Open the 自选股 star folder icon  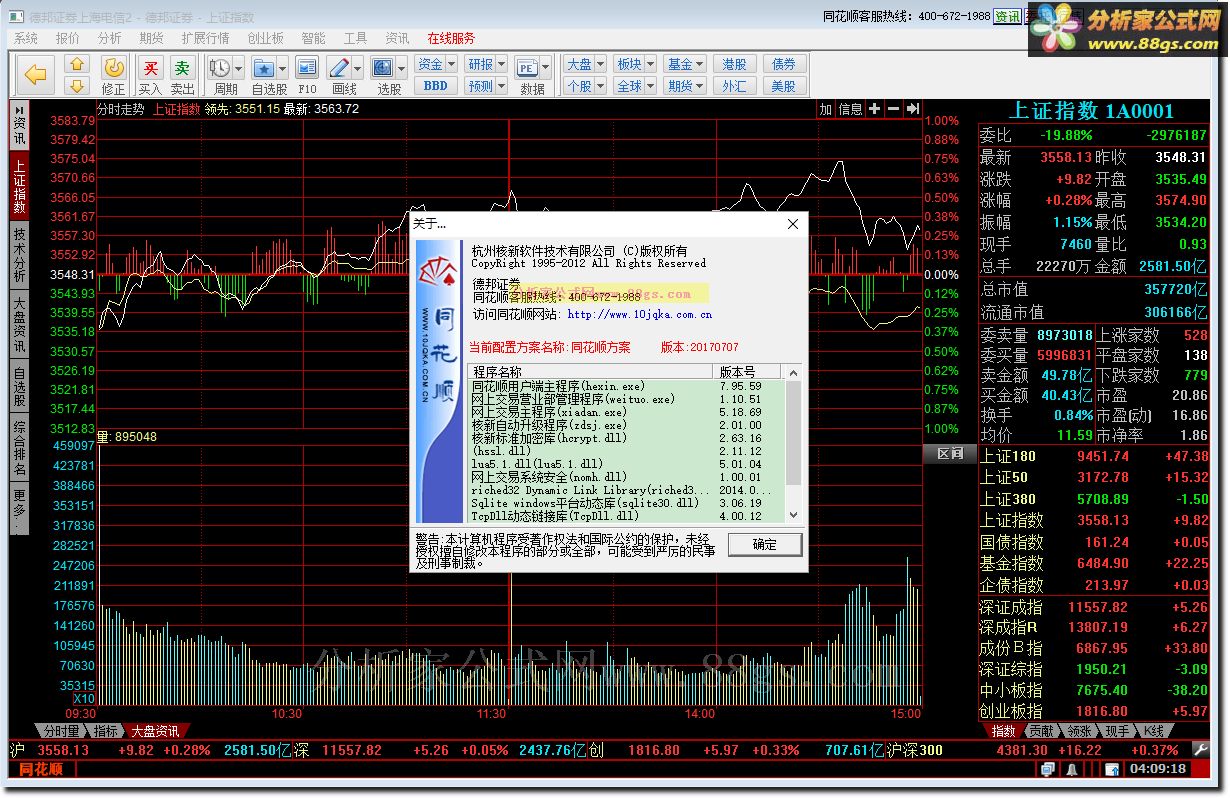click(264, 68)
